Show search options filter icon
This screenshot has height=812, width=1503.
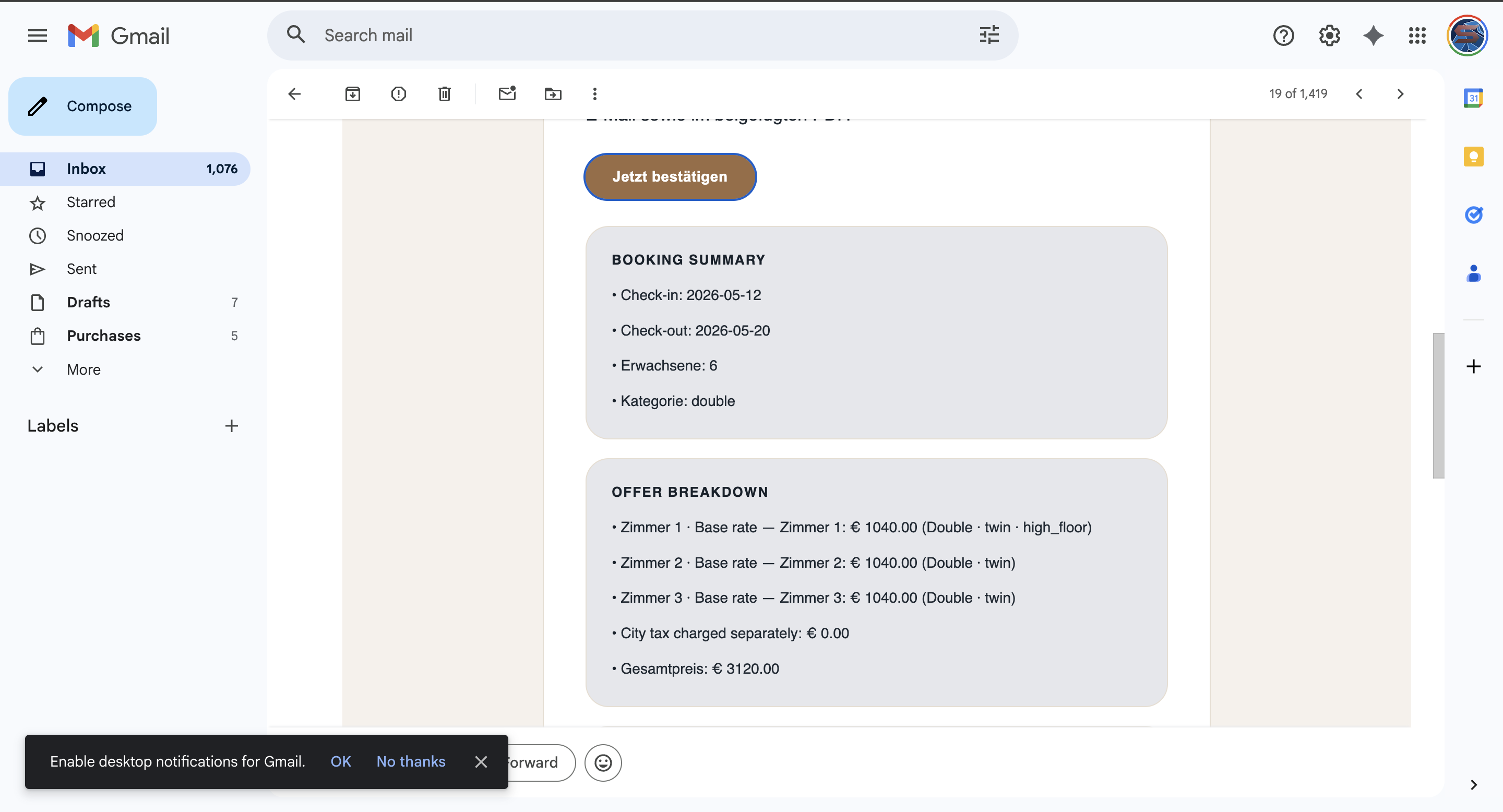(x=989, y=35)
